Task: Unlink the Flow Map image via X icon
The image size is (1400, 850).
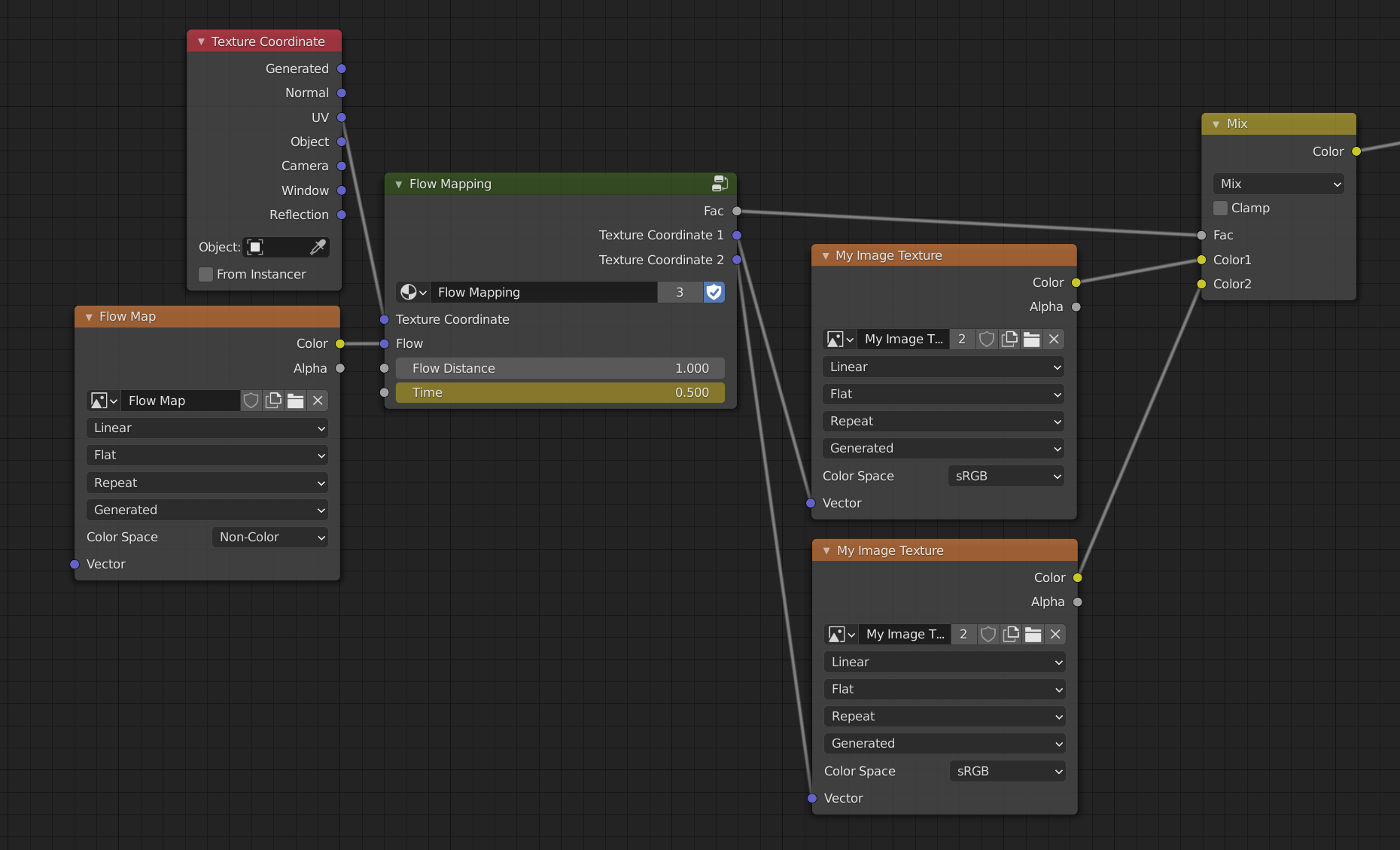Action: click(318, 401)
